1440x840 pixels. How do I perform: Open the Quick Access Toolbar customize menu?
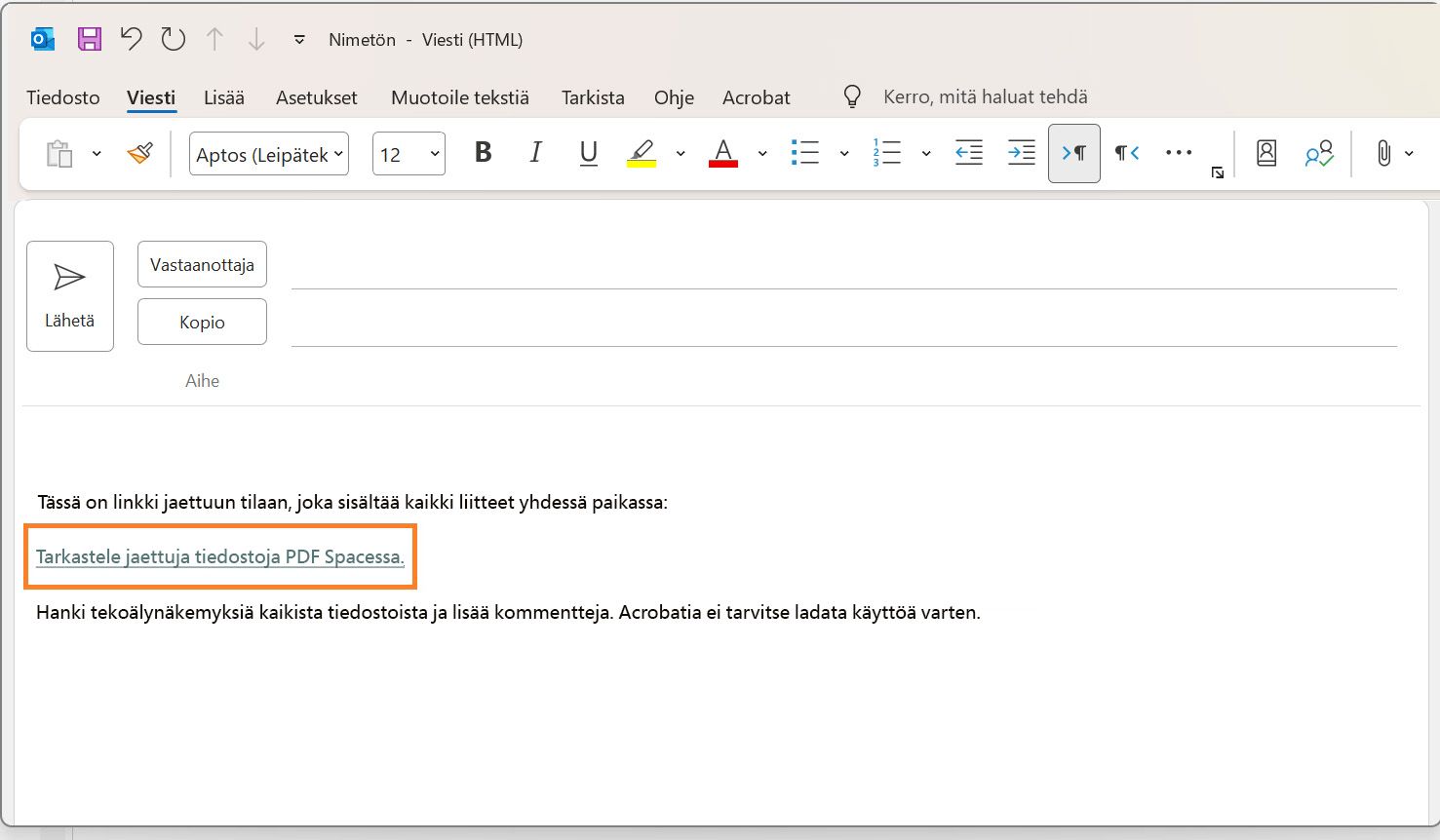click(299, 40)
